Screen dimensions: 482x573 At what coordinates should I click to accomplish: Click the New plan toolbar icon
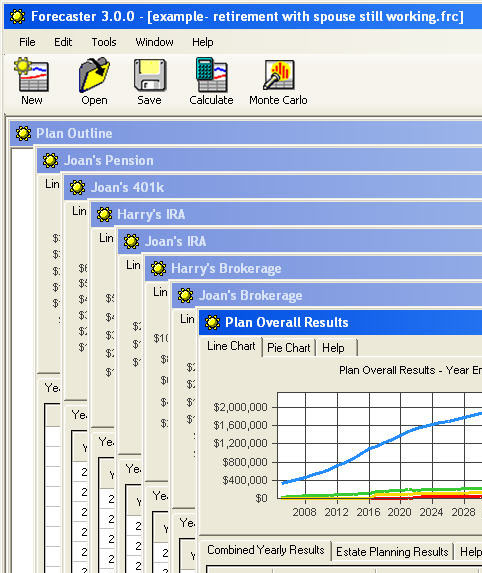(31, 75)
